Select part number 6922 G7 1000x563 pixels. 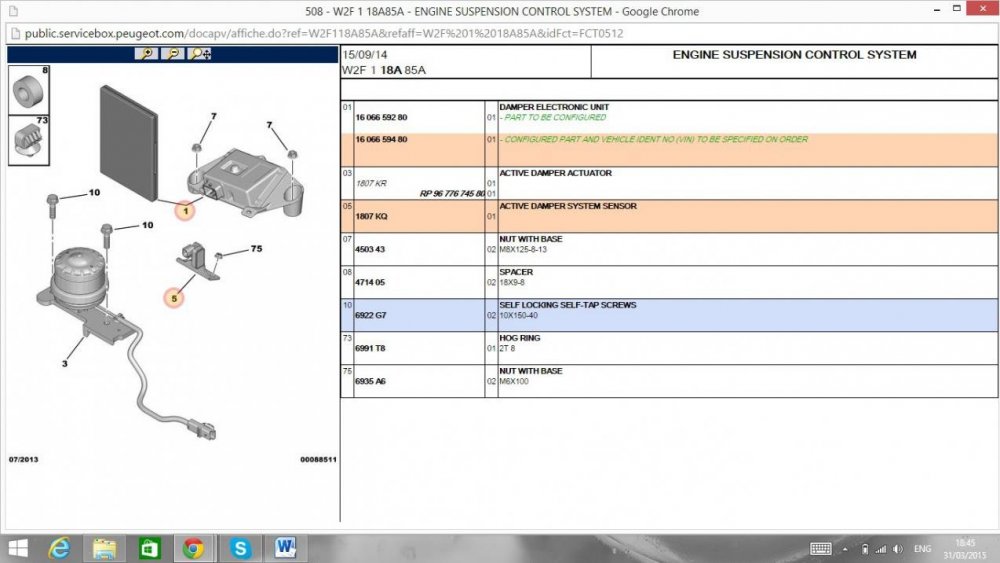pos(371,315)
